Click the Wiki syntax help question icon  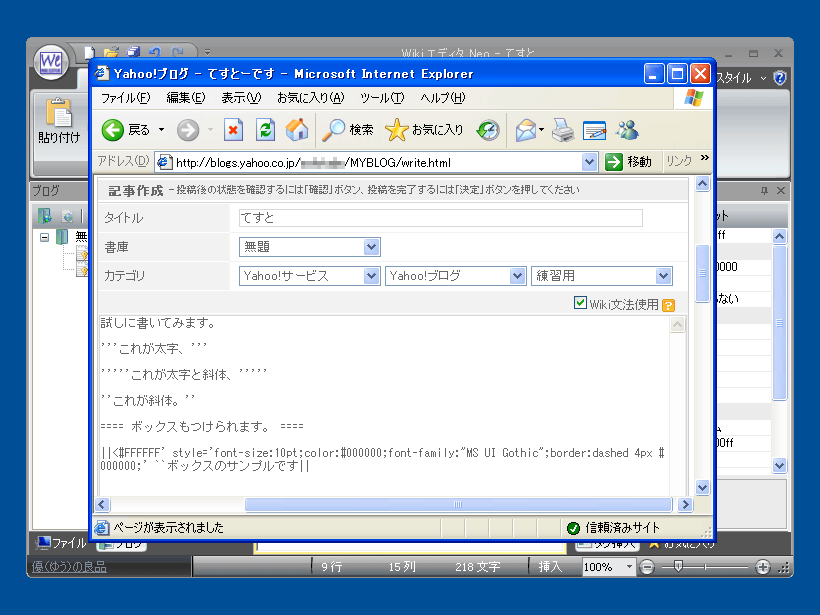[668, 305]
